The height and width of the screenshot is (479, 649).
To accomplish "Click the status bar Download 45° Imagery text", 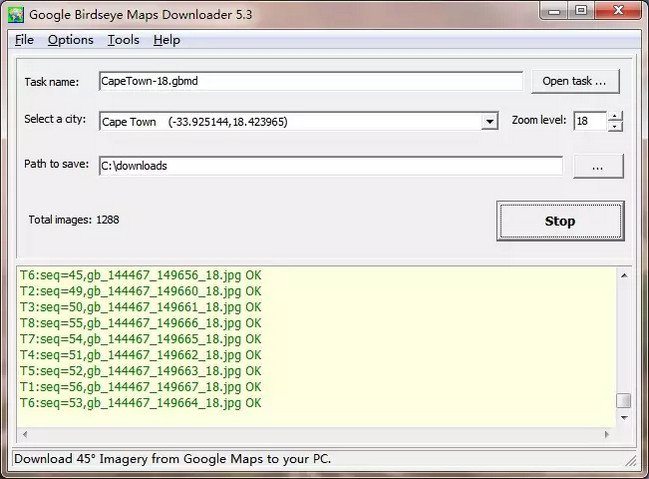I will (x=173, y=459).
